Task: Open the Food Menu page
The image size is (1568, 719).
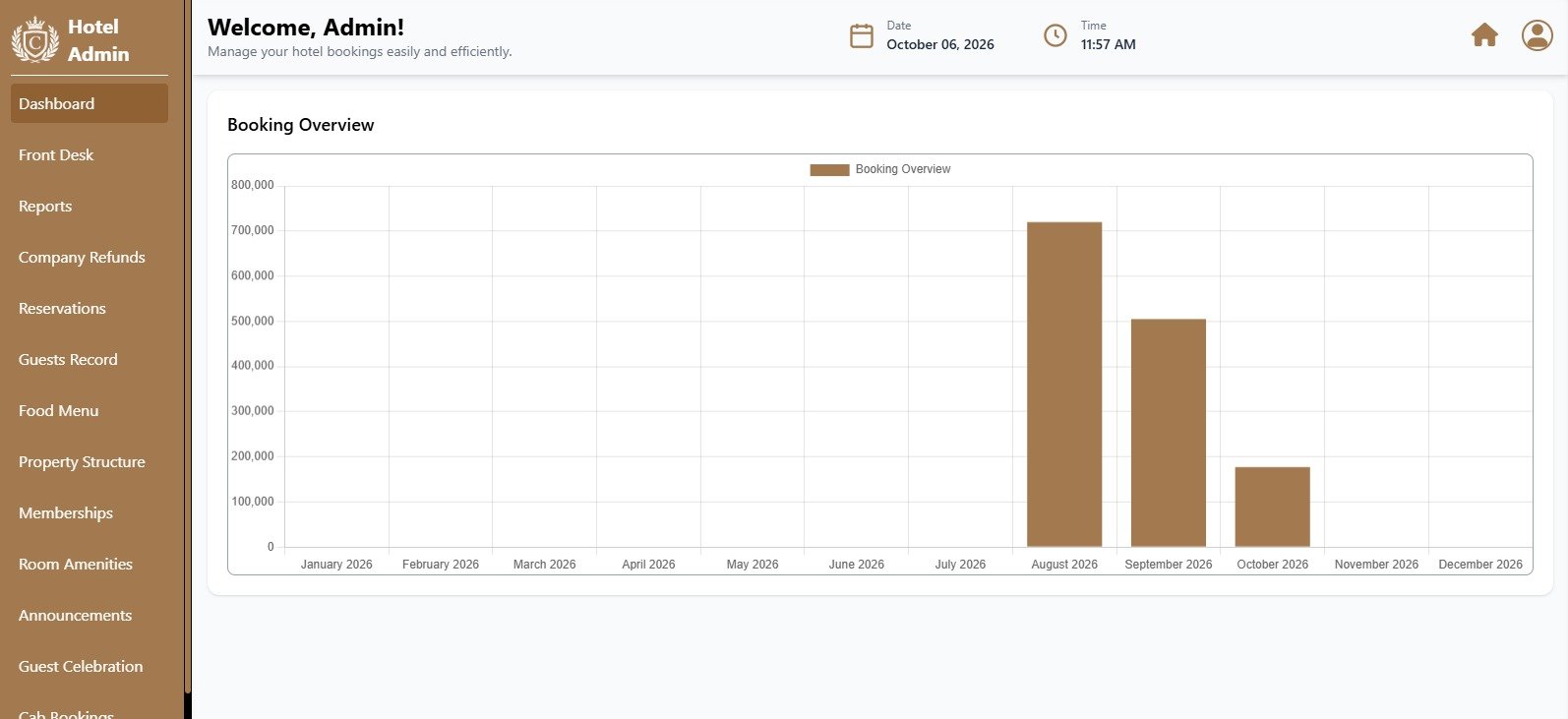Action: point(90,410)
